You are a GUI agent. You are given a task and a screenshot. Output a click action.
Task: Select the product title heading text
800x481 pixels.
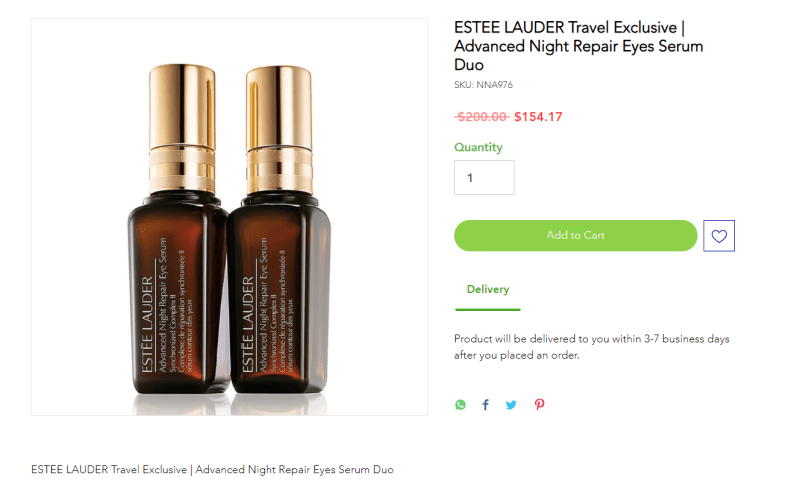(x=579, y=46)
